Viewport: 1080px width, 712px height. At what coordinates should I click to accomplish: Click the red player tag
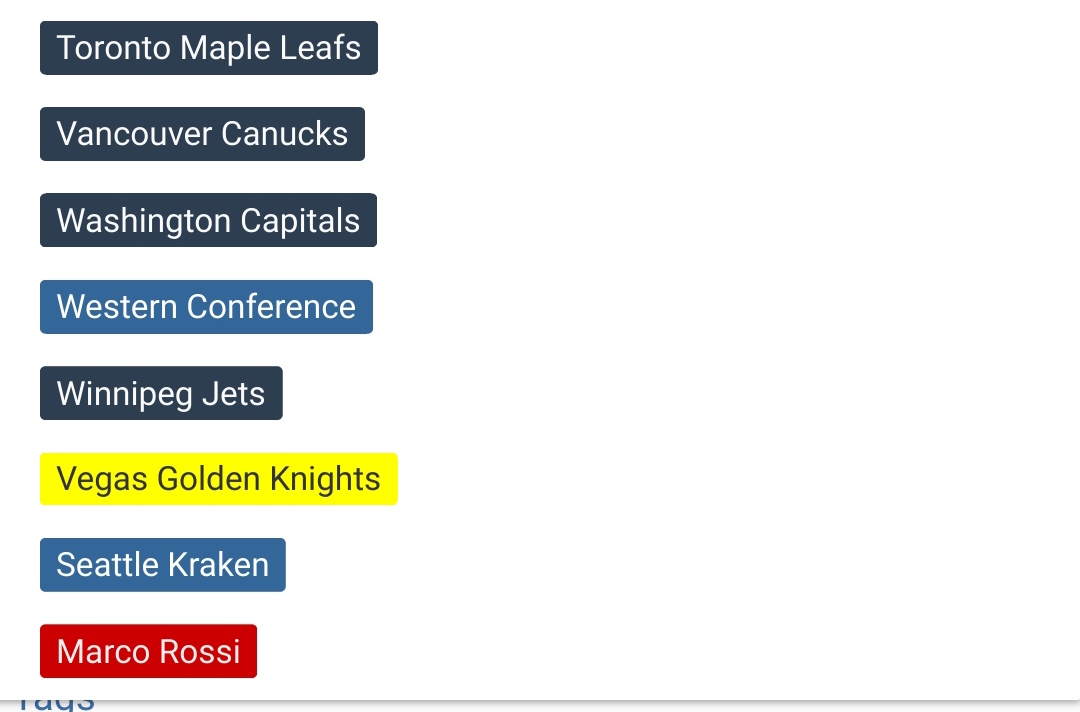148,651
